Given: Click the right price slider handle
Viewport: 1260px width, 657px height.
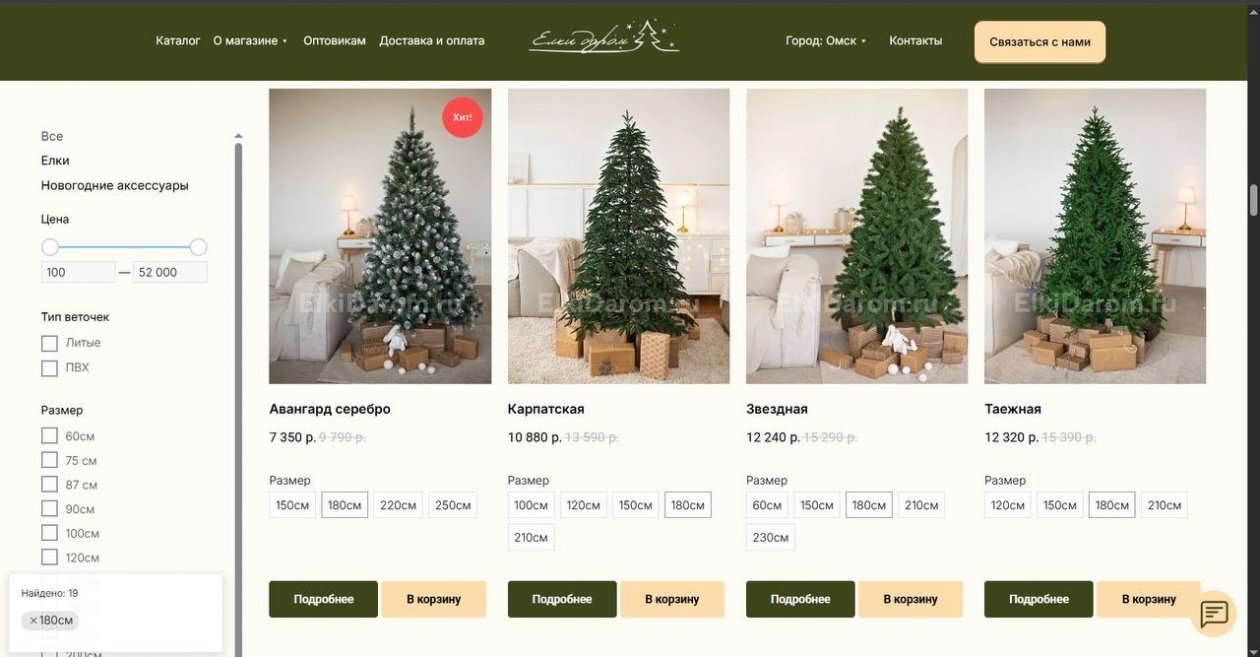Looking at the screenshot, I should point(198,247).
